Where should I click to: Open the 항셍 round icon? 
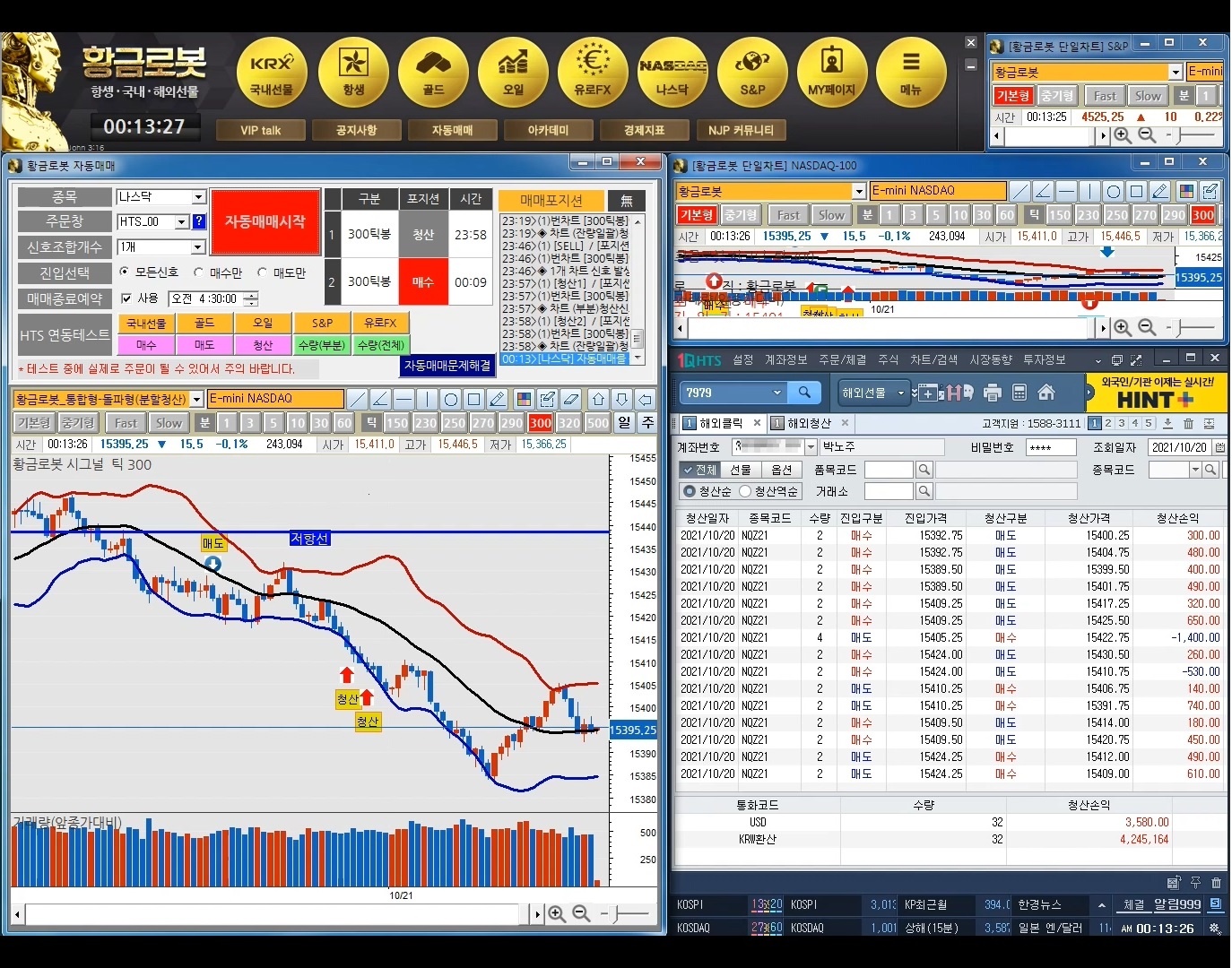point(353,73)
